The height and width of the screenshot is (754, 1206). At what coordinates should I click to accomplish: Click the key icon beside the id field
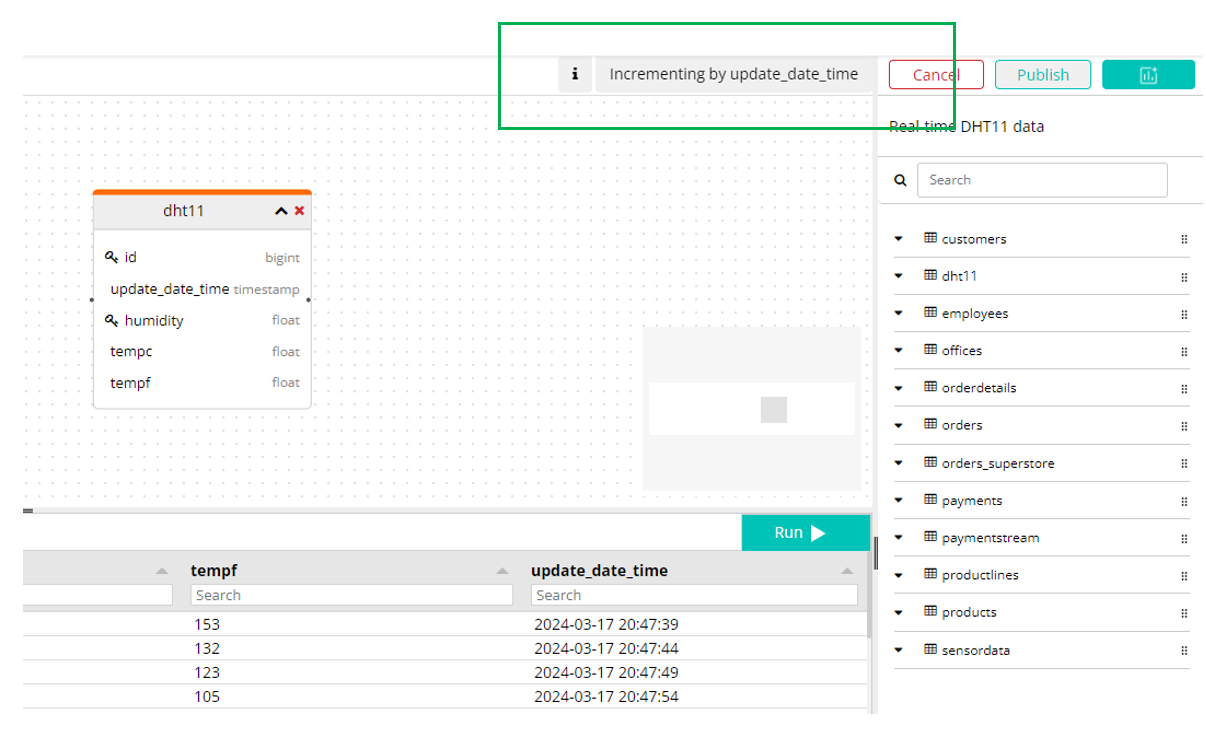pyautogui.click(x=112, y=257)
